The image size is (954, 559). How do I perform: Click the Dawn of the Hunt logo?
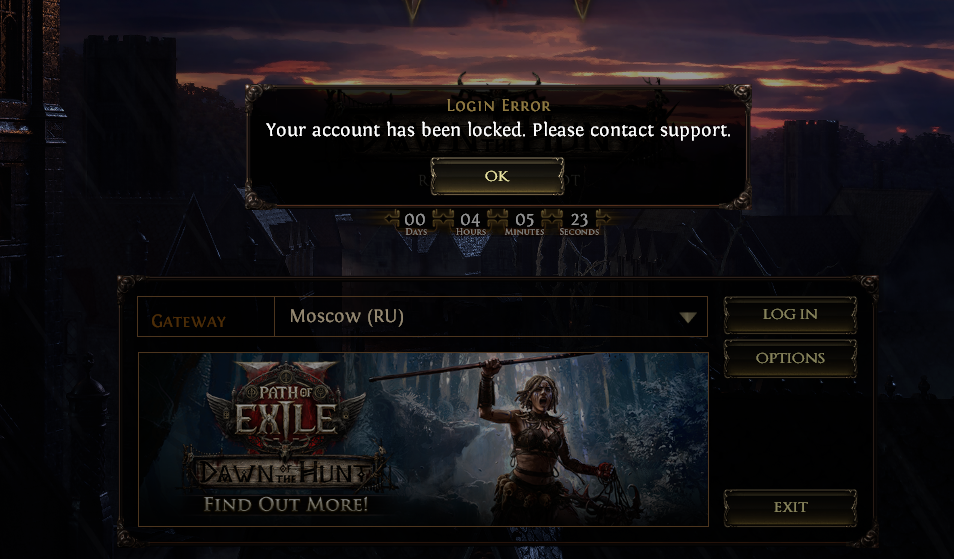[285, 472]
